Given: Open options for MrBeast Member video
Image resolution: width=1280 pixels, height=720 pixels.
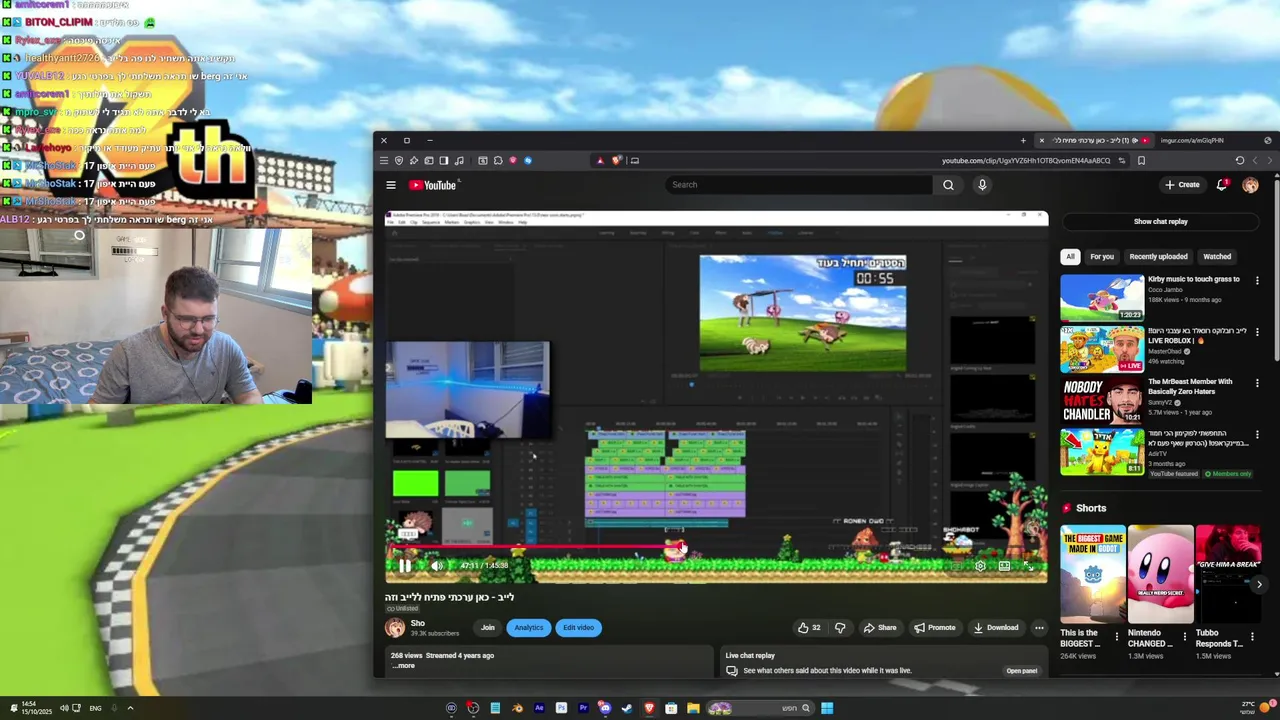Looking at the screenshot, I should [1257, 383].
